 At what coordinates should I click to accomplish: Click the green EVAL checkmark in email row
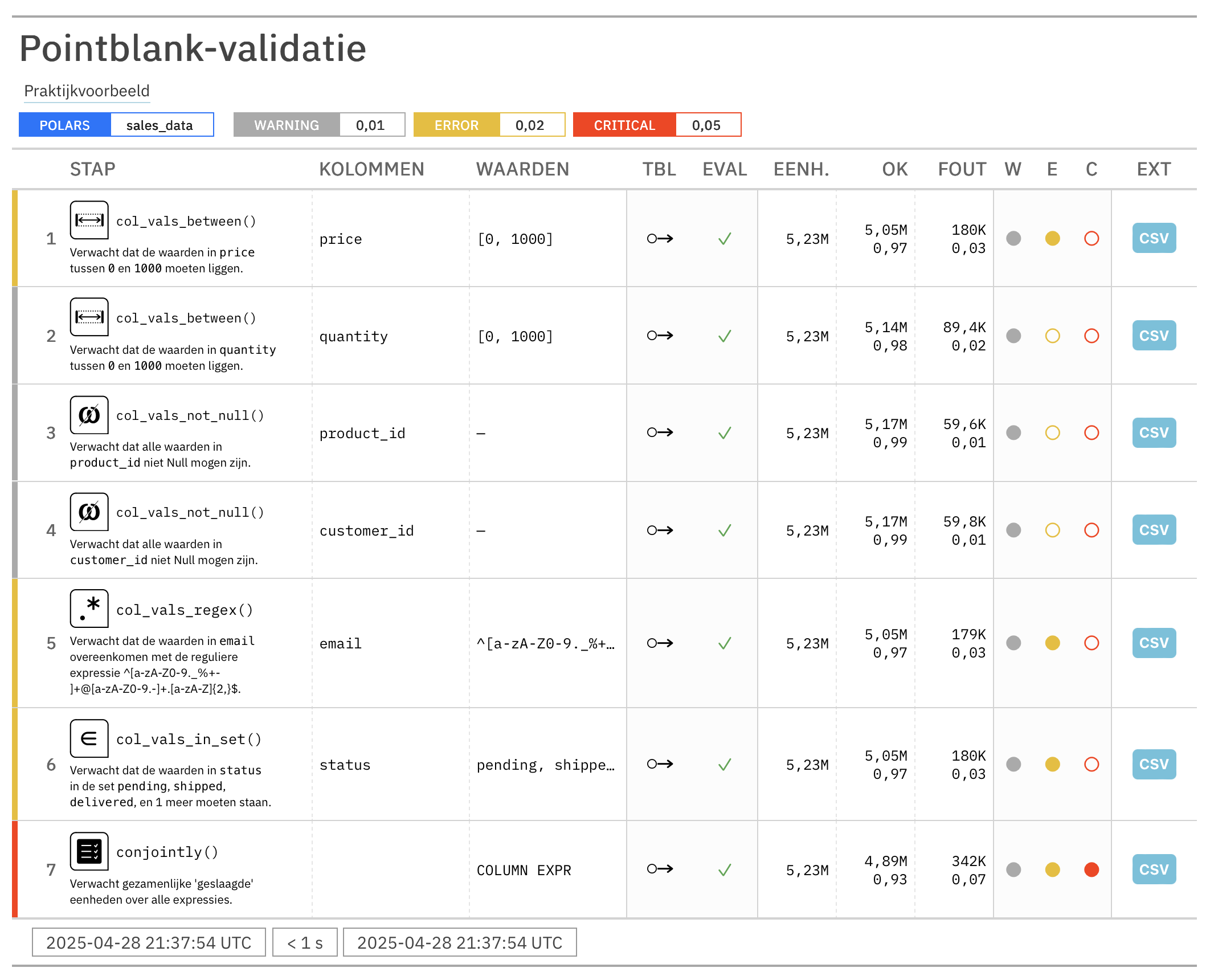tap(724, 643)
